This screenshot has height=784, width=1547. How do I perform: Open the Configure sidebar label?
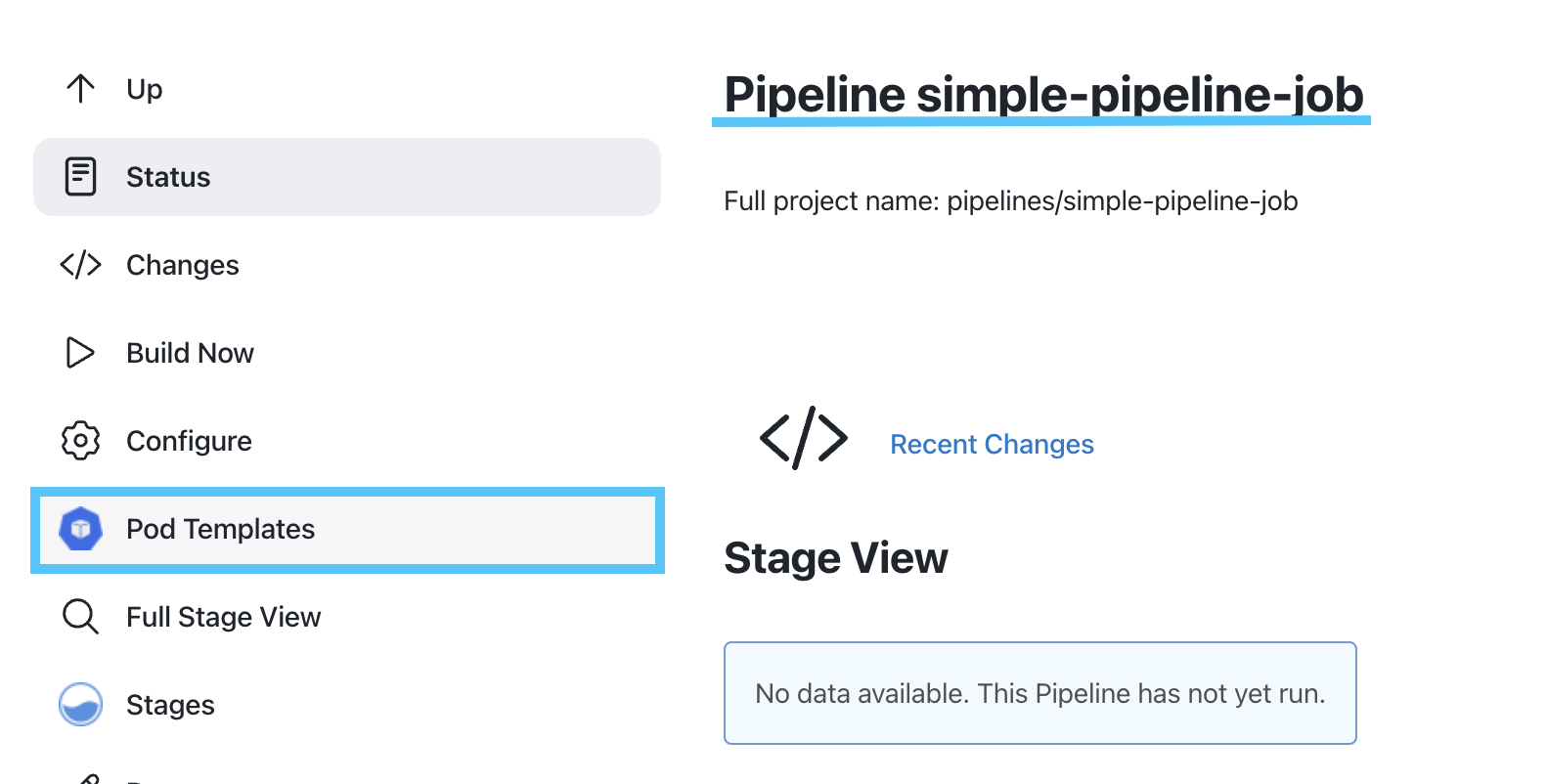pyautogui.click(x=189, y=441)
